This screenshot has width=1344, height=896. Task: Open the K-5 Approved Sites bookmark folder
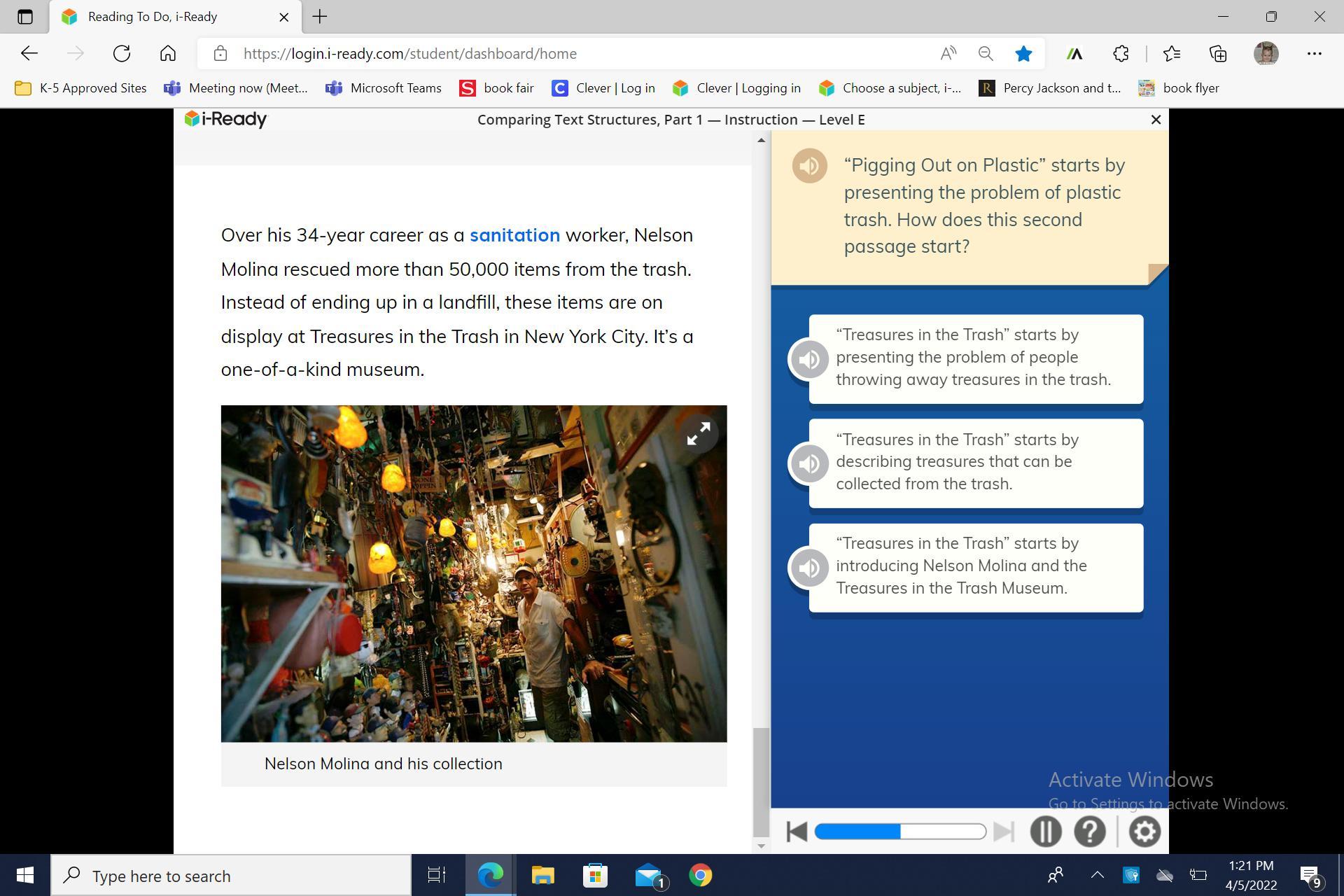(80, 88)
